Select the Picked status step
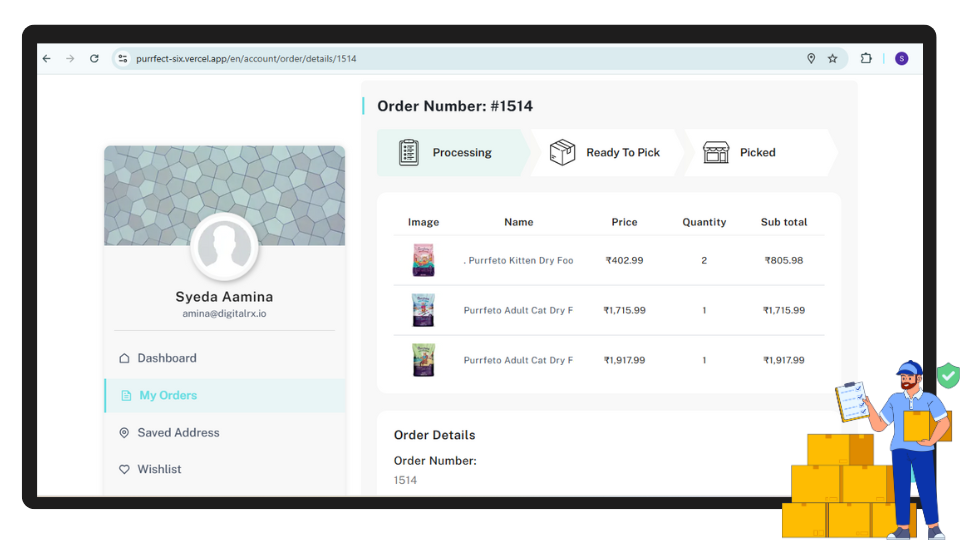Viewport: 960px width, 540px height. click(760, 152)
